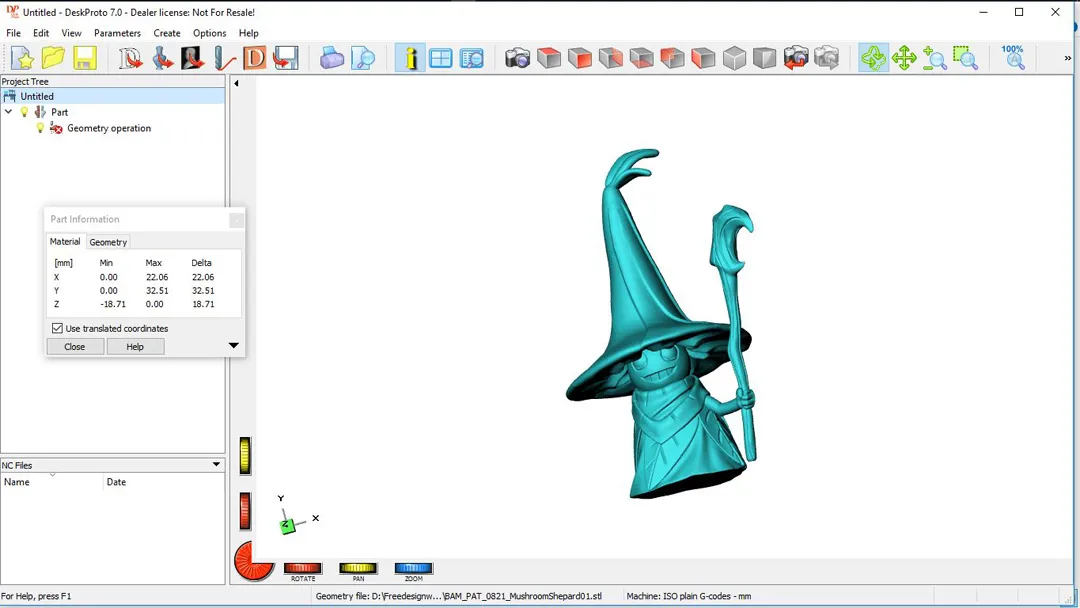1080x608 pixels.
Task: Go to previous view via camera with red arrow
Action: click(x=796, y=59)
